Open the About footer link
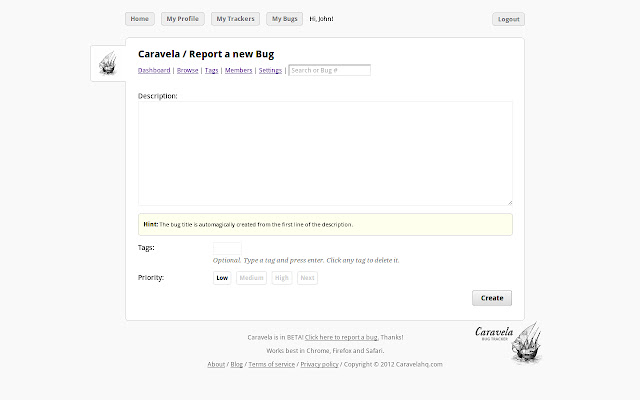 (x=216, y=364)
